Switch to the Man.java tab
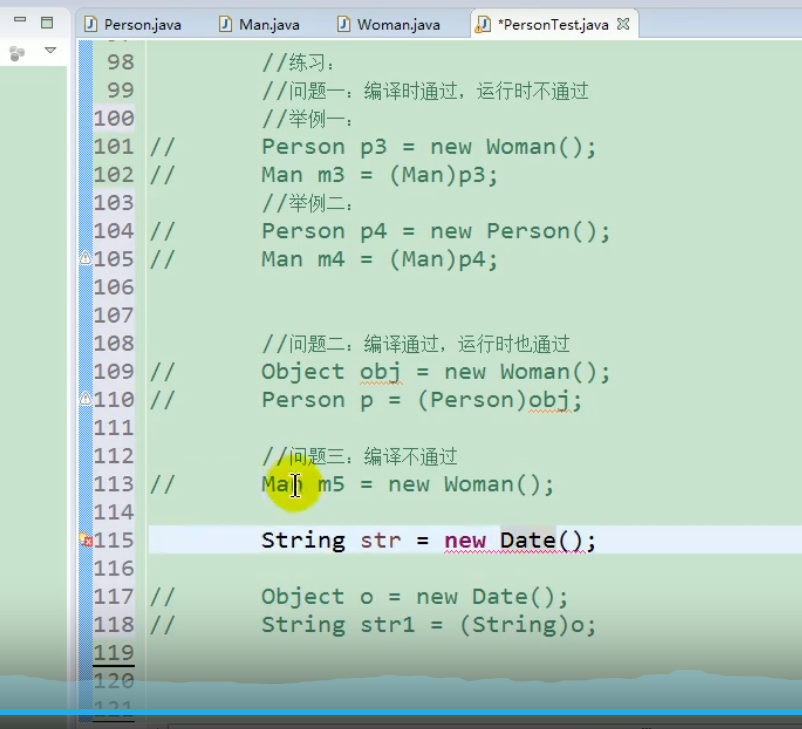Screen dimensions: 802x729 coord(268,24)
